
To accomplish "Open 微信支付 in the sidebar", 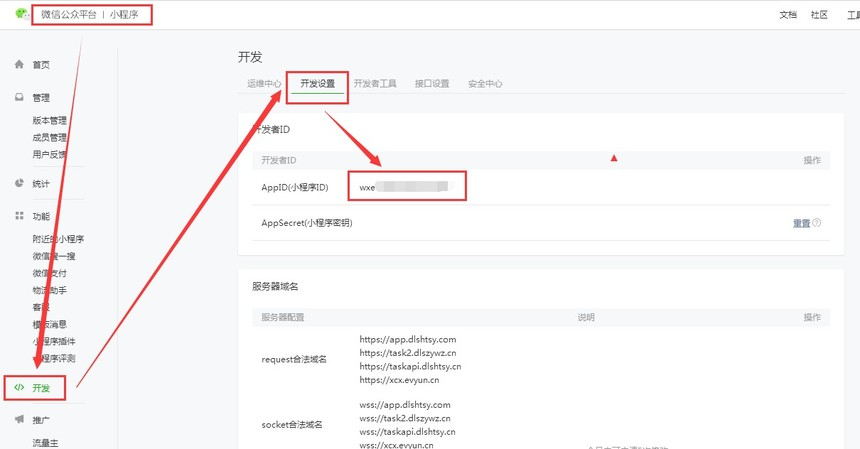I will tap(50, 273).
